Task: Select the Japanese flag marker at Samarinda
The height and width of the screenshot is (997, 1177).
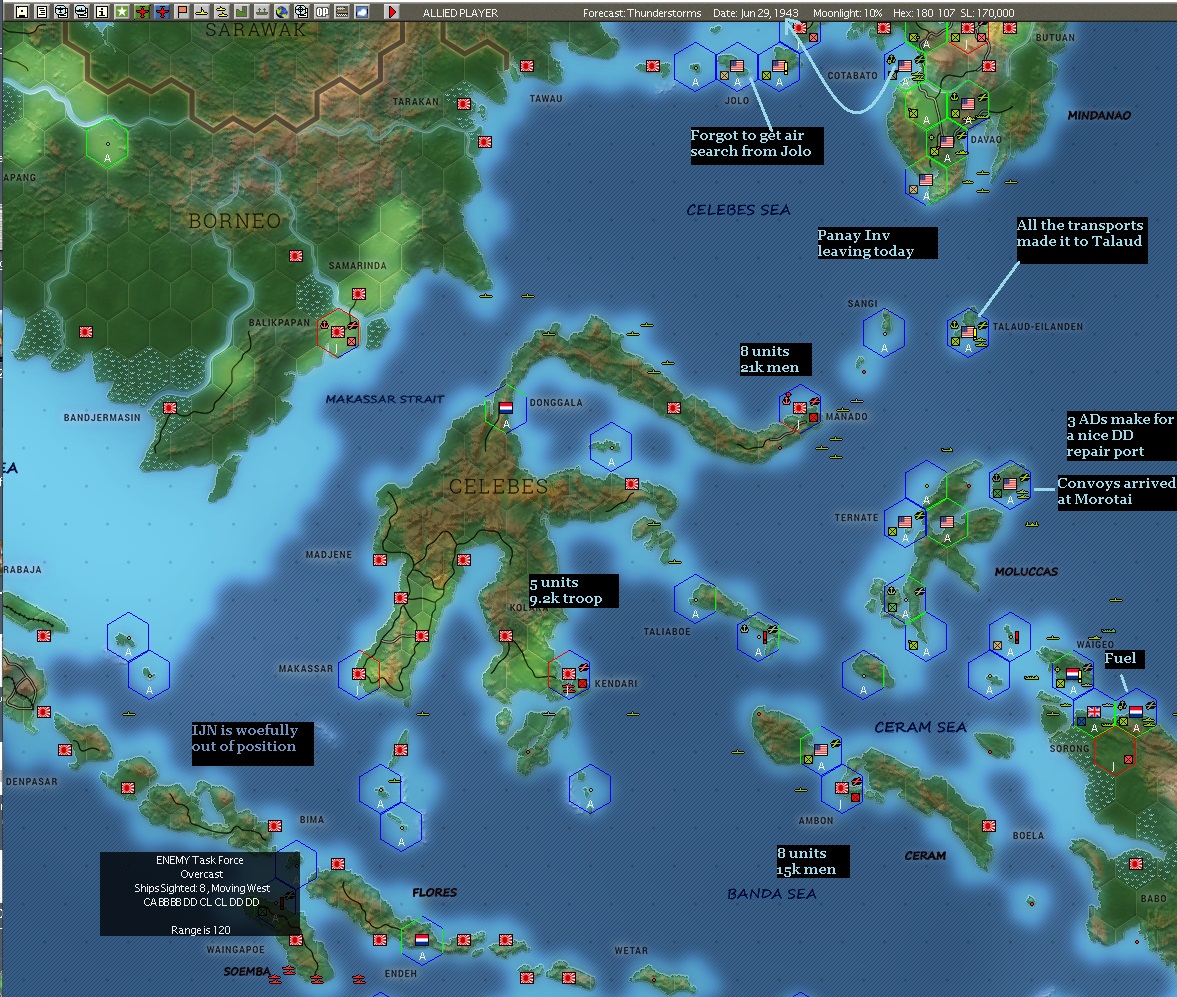Action: click(359, 294)
